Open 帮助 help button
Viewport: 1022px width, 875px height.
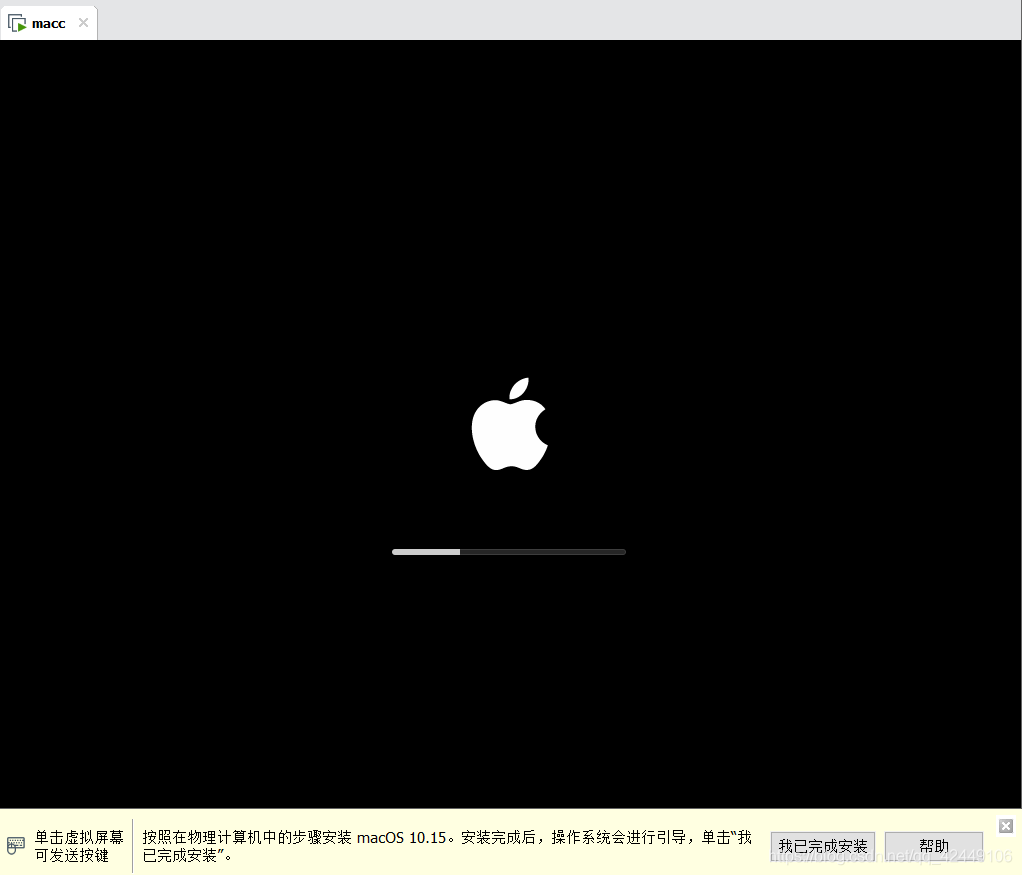click(x=933, y=846)
